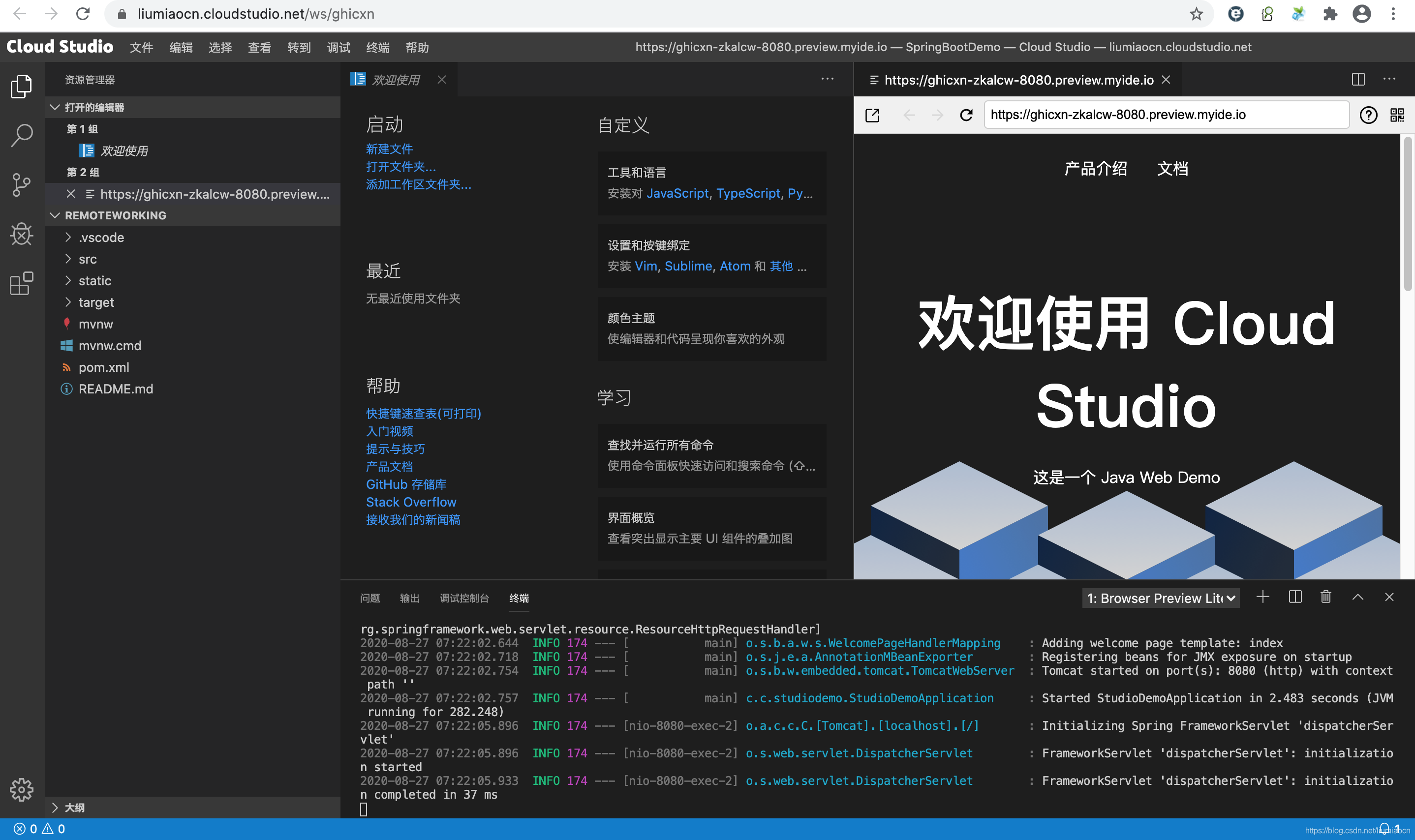Close the terminal panel

coord(1389,597)
